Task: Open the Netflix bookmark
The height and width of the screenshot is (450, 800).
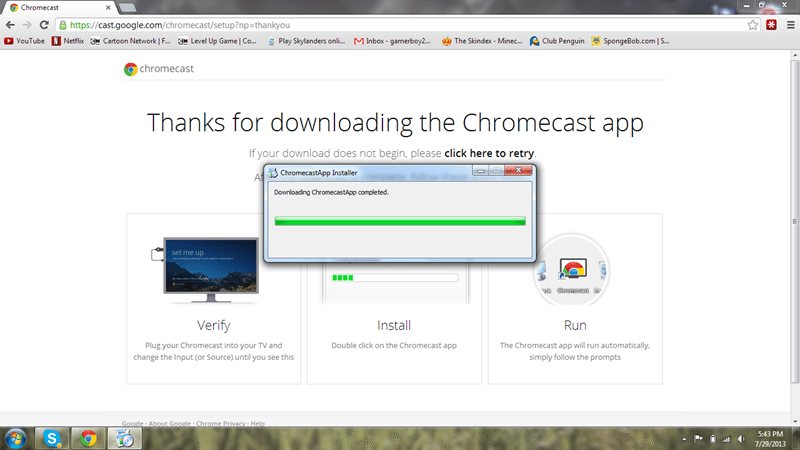Action: click(x=68, y=41)
